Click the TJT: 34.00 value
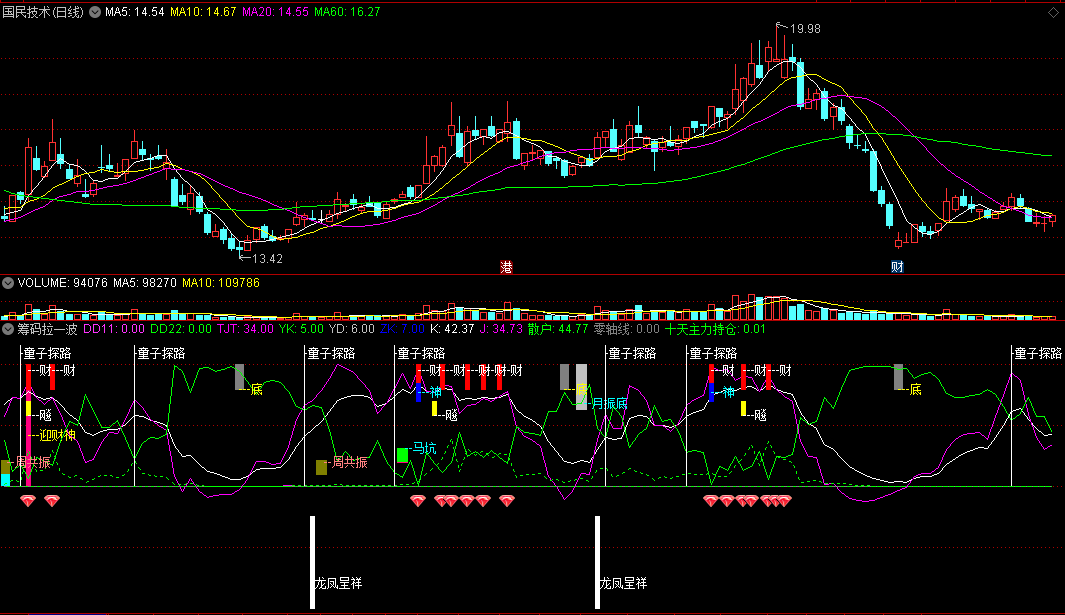Viewport: 1065px width, 615px height. (x=245, y=330)
